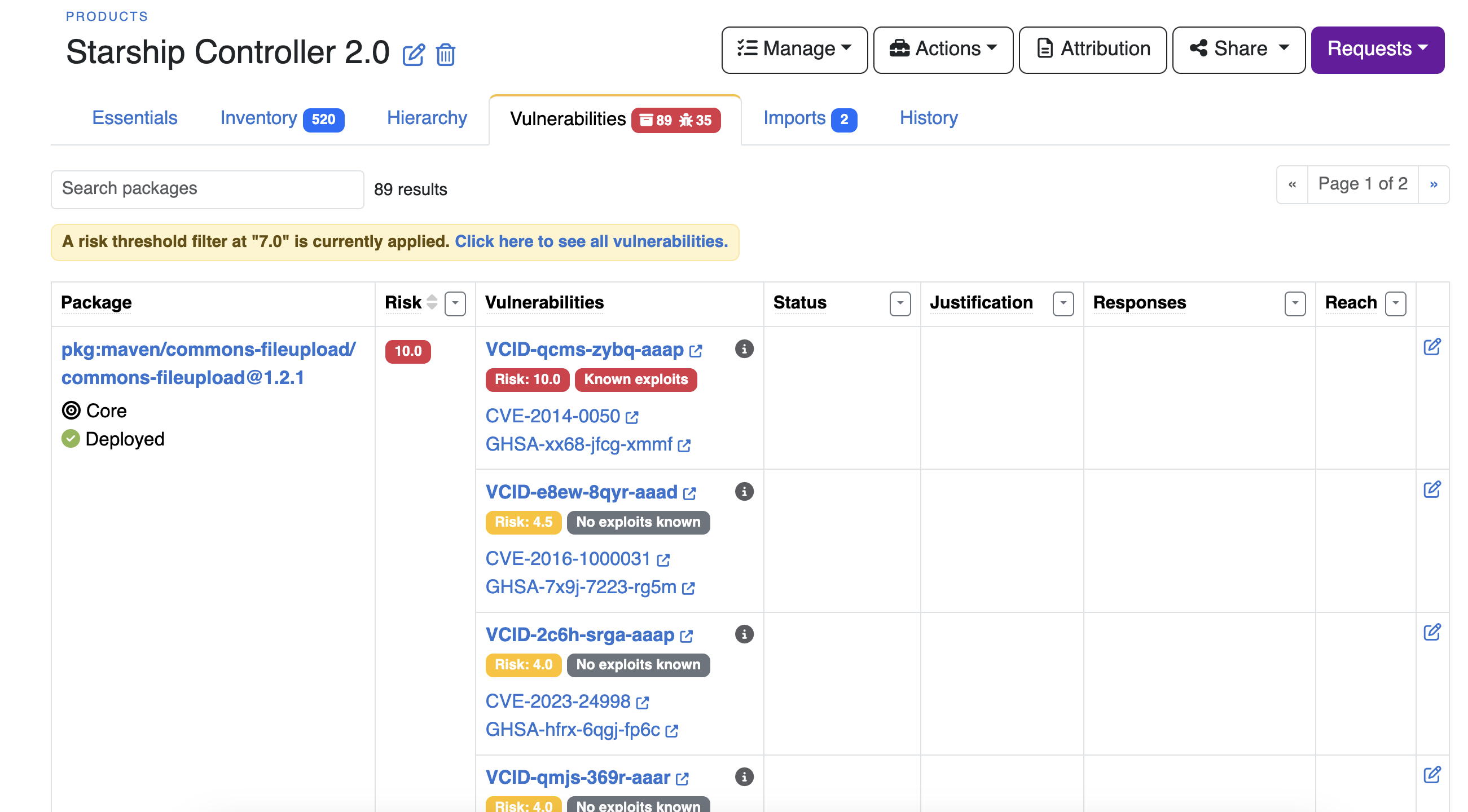Edit analysis for VCID-e8ew-8qyr-aaad row
Image resolution: width=1468 pixels, height=812 pixels.
1431,489
